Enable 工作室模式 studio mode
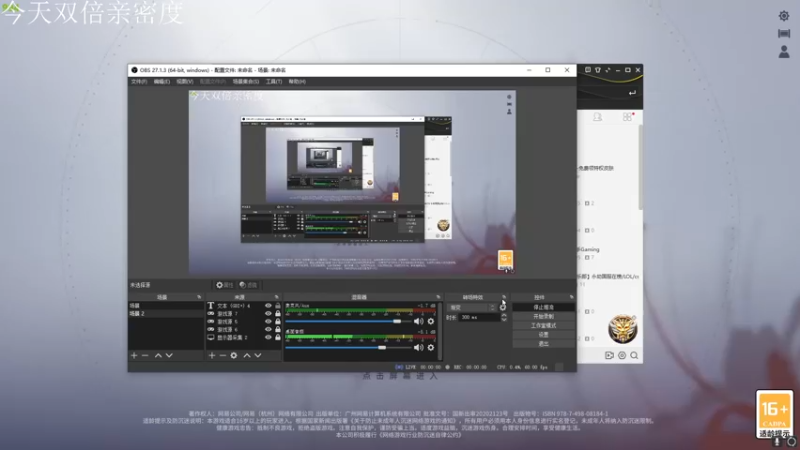 pos(543,326)
